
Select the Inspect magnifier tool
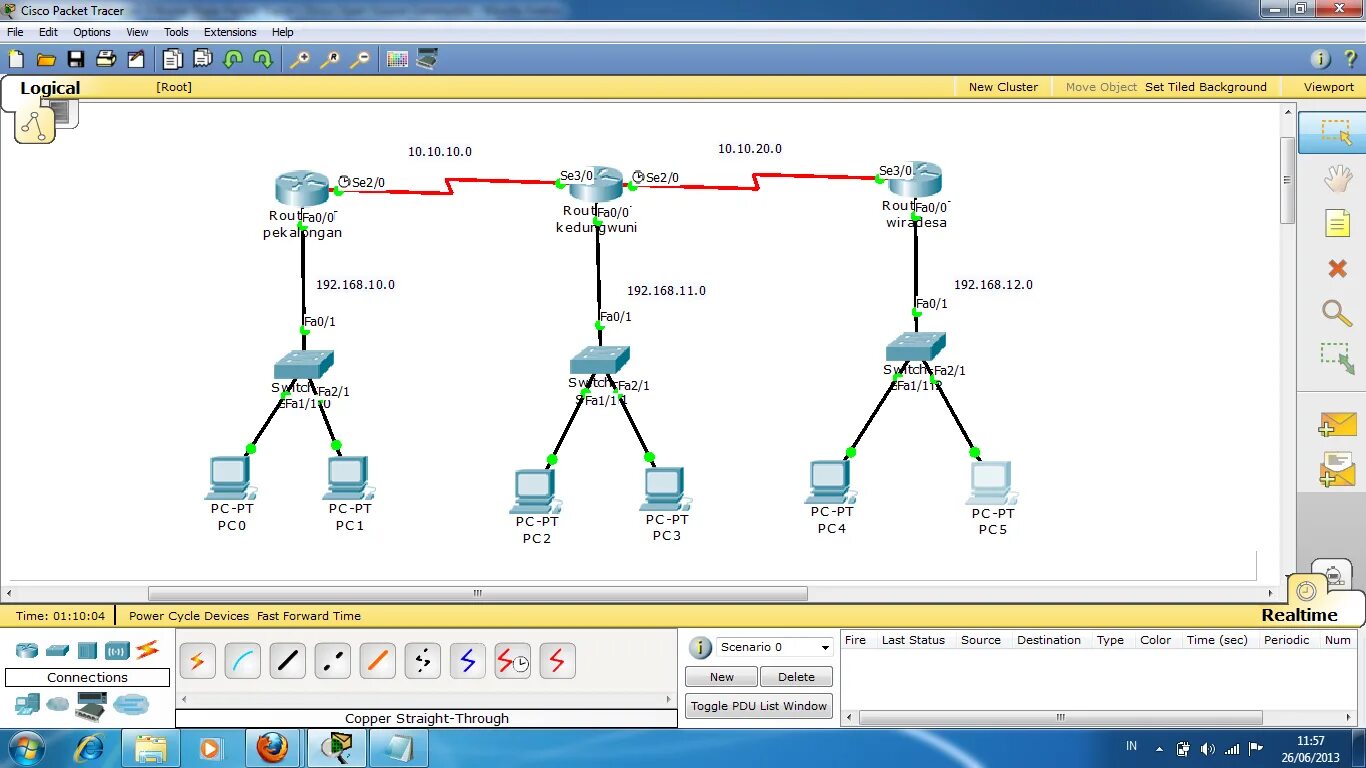(1337, 312)
